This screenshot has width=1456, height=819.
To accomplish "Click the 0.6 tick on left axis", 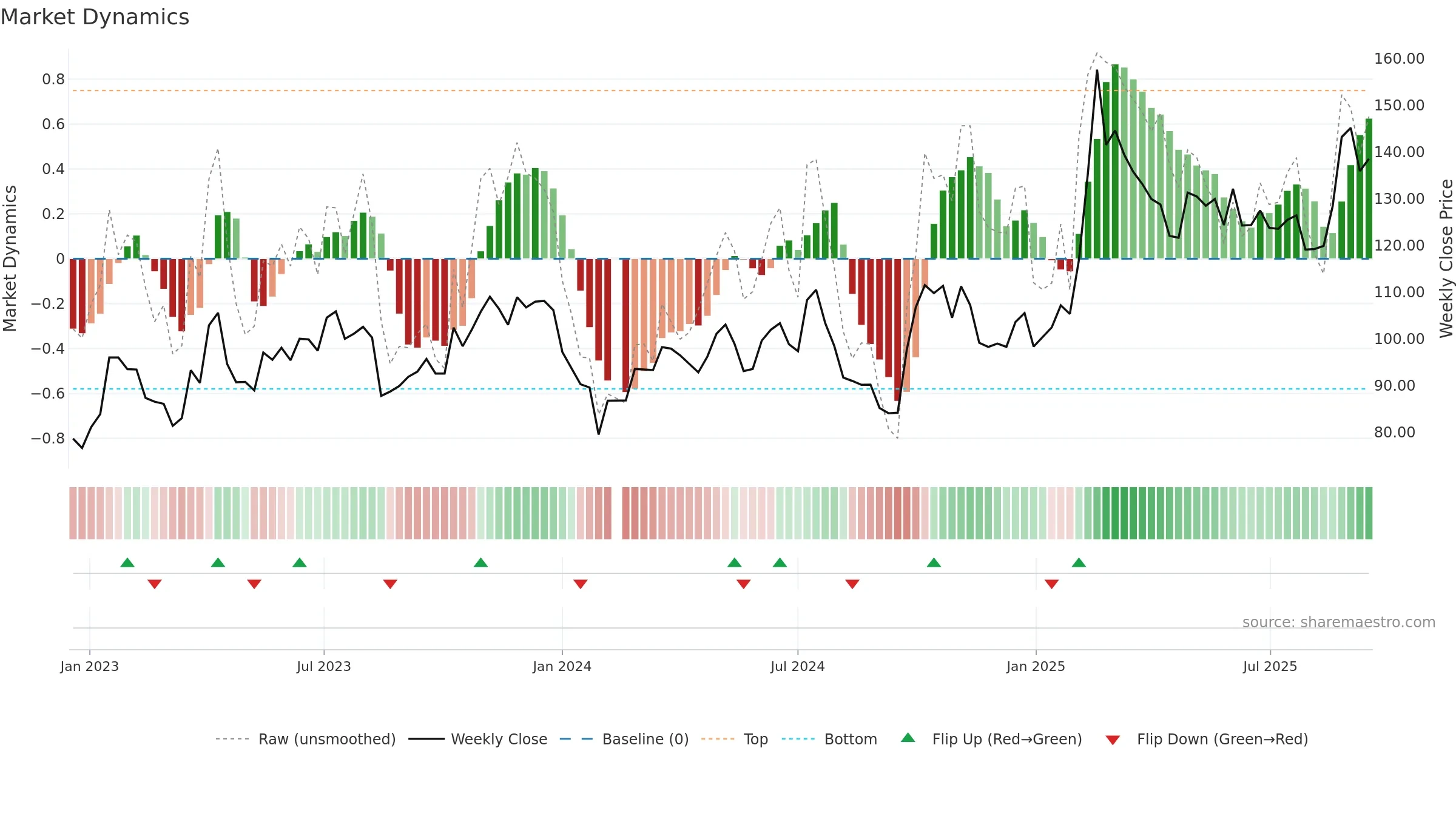I will click(53, 124).
